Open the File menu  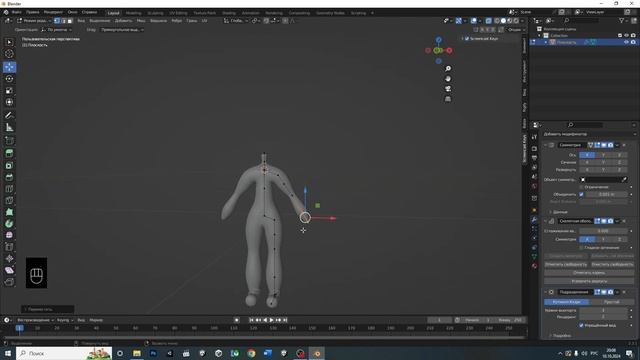pos(17,12)
